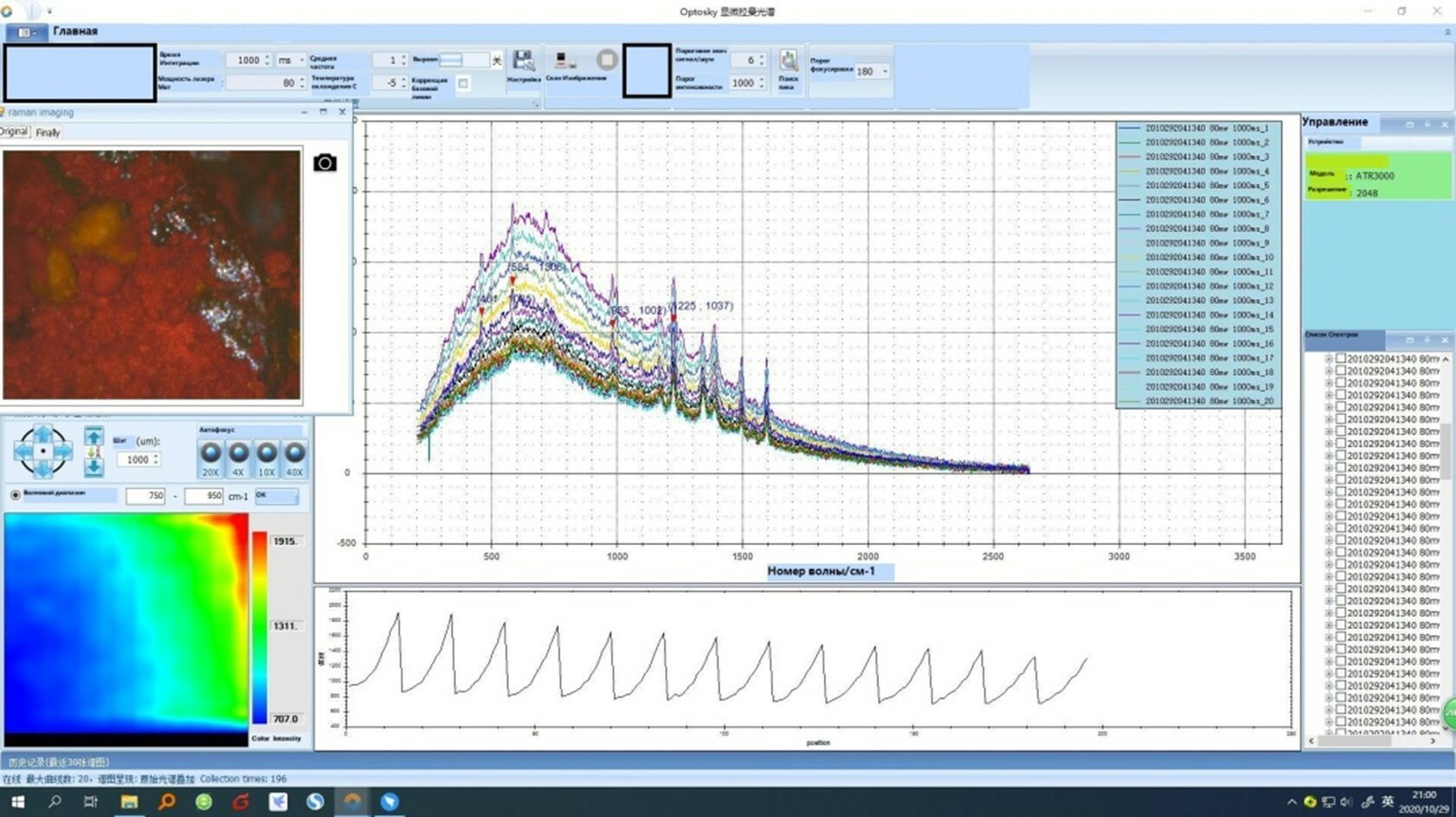Expand the first spectrum tree node
Image resolution: width=1456 pixels, height=817 pixels.
[x=1329, y=359]
